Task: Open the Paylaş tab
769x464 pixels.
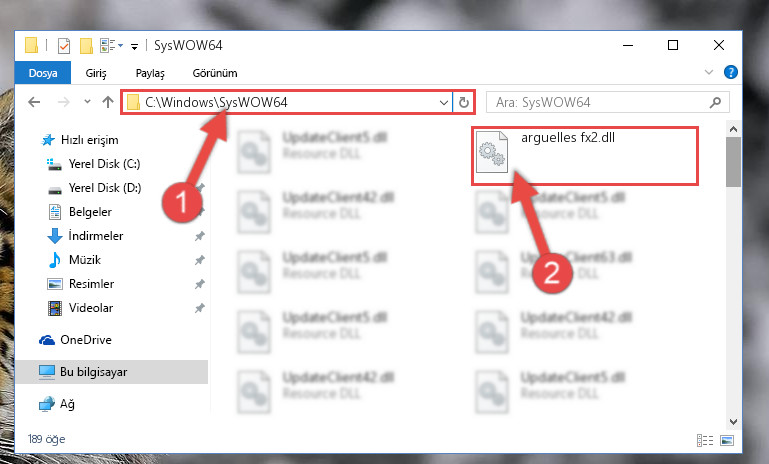Action: pos(150,73)
